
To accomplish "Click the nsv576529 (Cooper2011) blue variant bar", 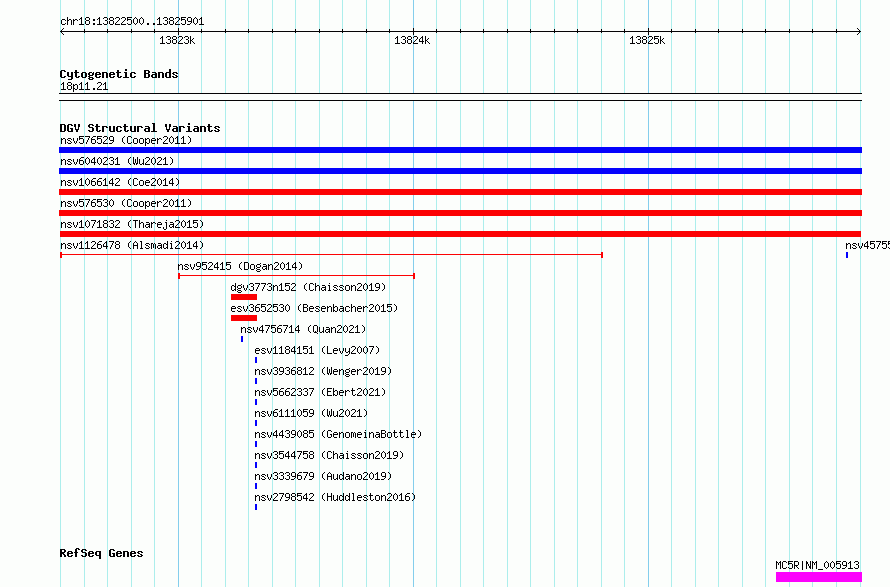I will coord(460,150).
